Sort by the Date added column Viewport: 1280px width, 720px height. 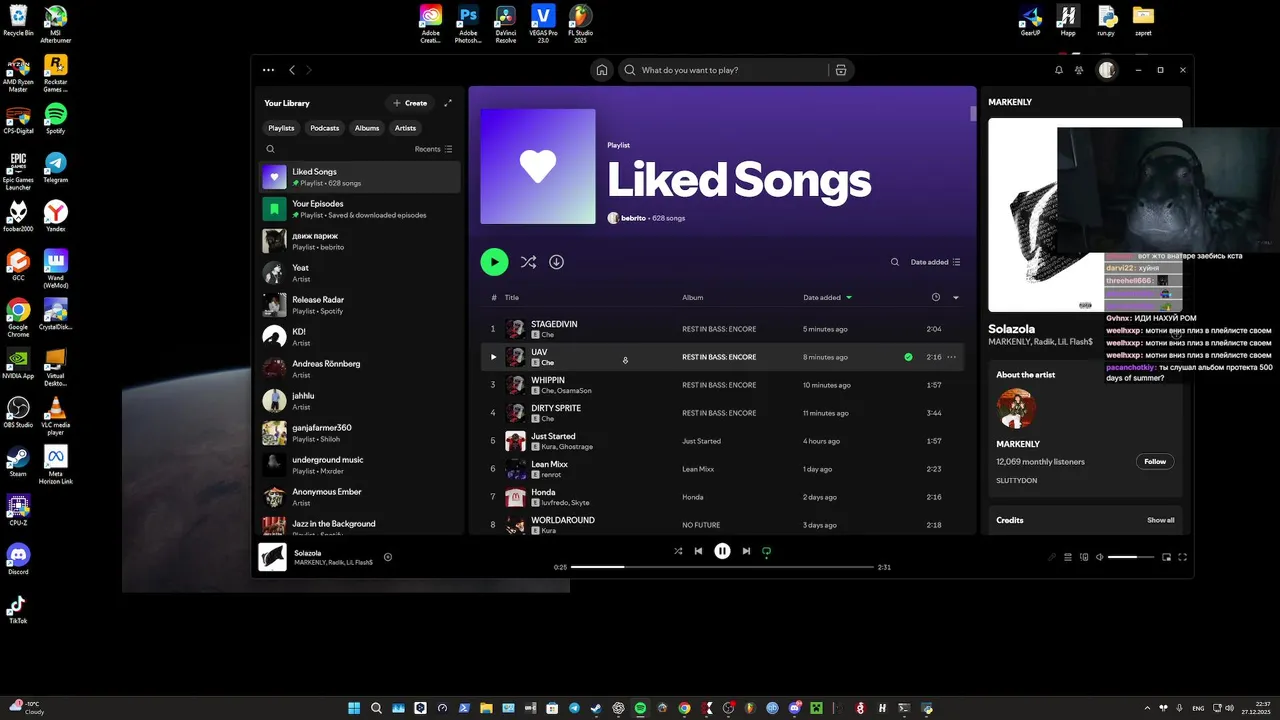point(828,297)
